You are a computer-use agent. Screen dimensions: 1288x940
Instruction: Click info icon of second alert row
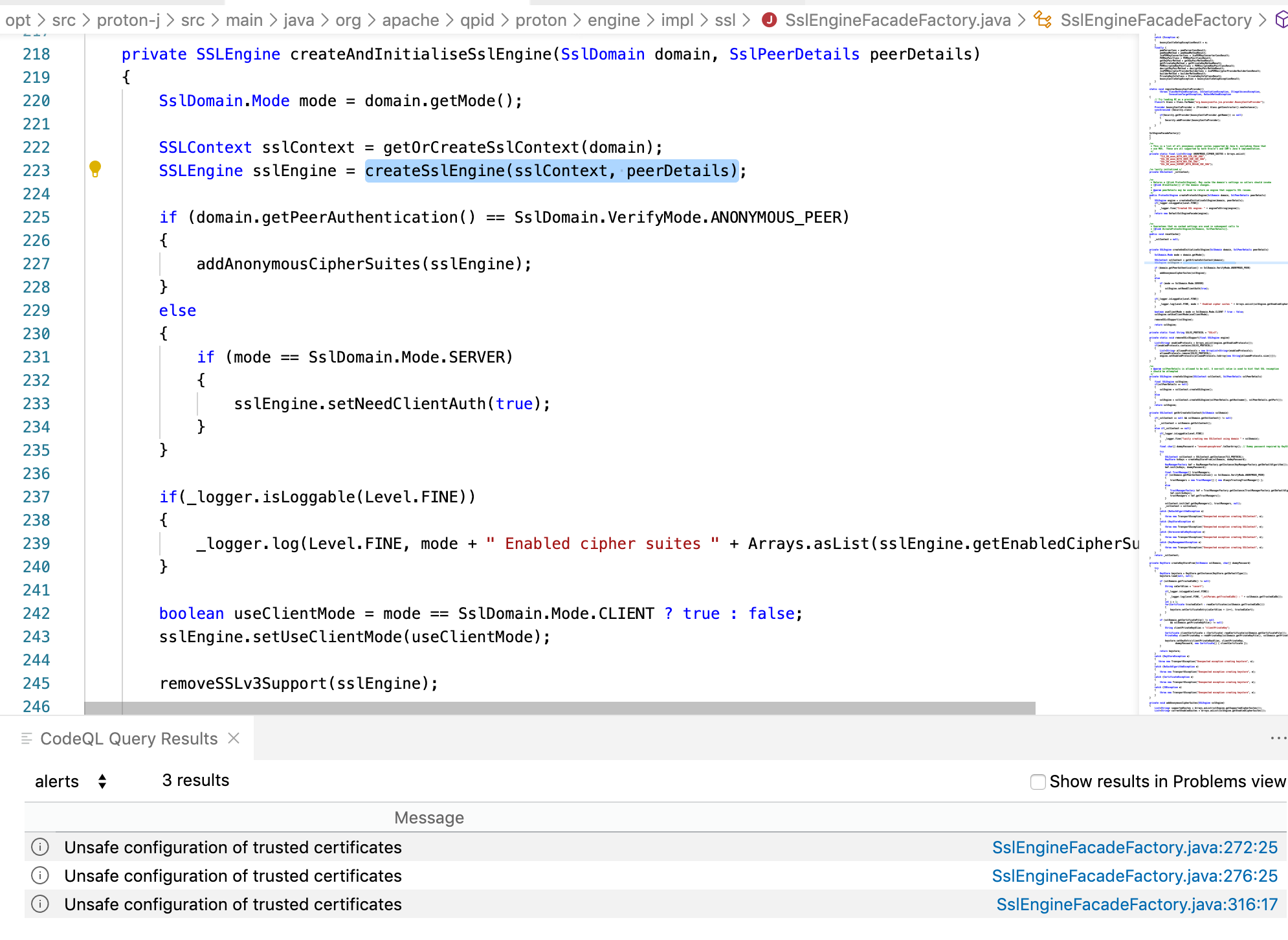40,875
